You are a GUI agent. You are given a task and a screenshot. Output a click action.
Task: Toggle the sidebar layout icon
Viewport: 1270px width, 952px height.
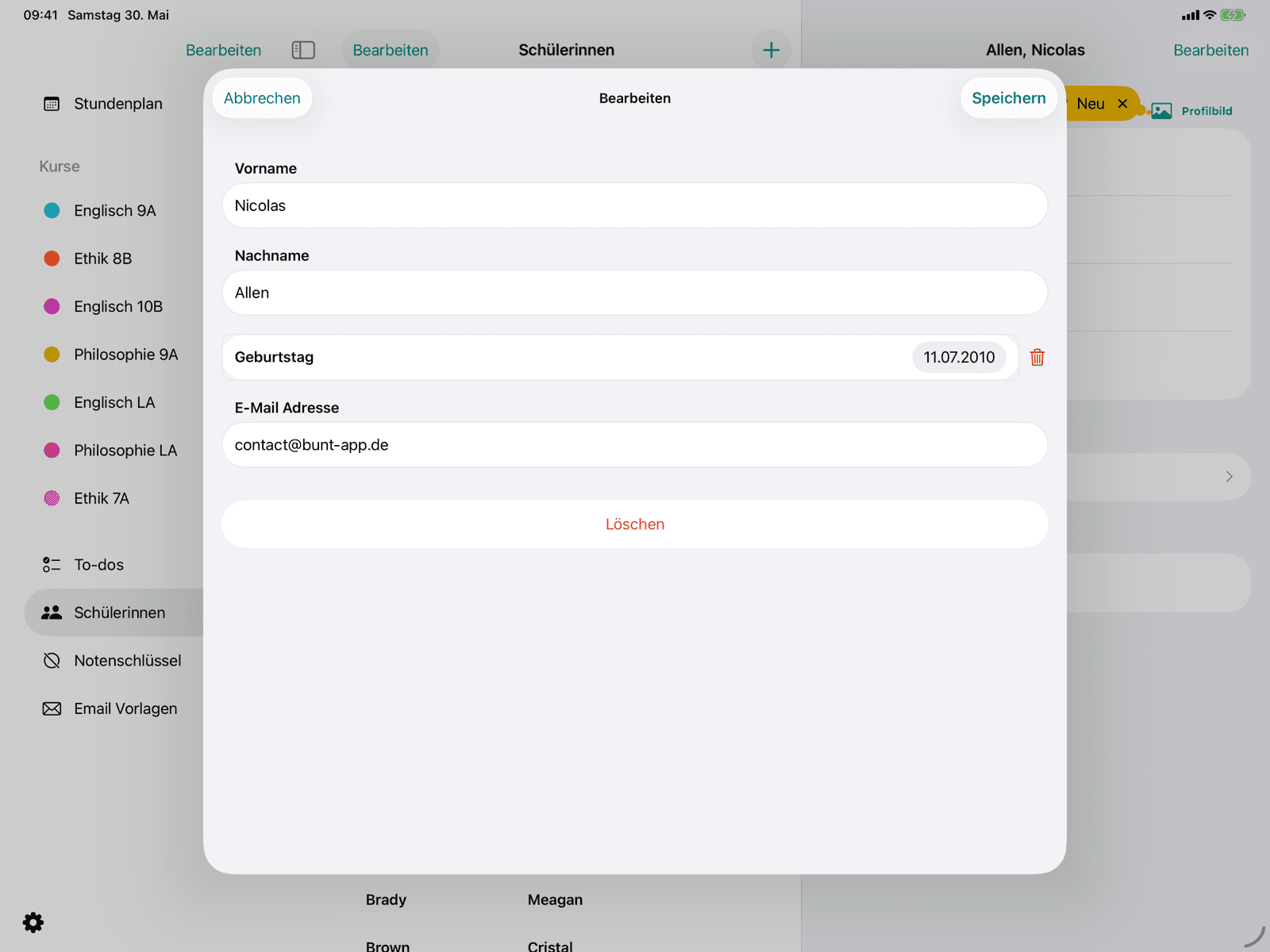tap(303, 50)
